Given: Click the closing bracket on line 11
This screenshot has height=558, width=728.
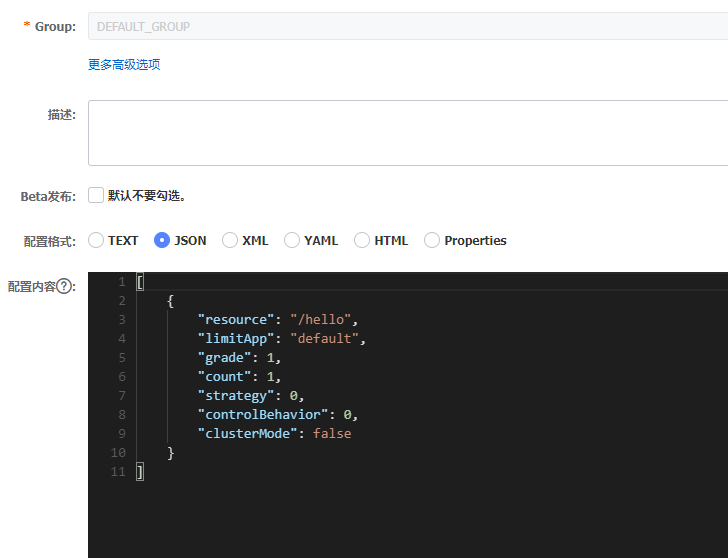Looking at the screenshot, I should 140,472.
